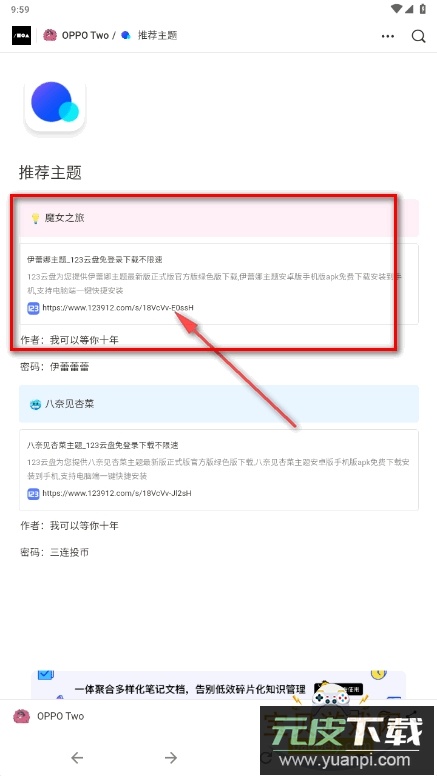Select 推荐主题 breadcrumb item
Viewport: 437px width, 776px height.
[157, 35]
